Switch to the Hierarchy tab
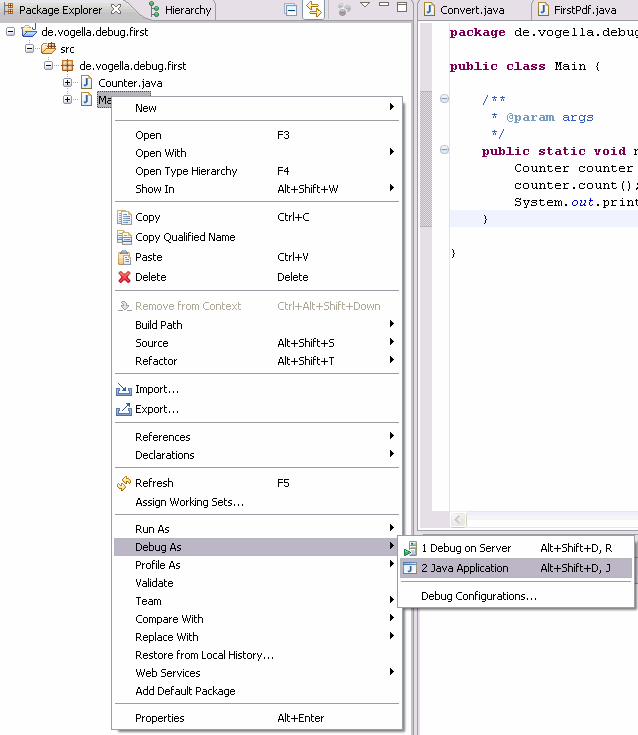 [x=180, y=10]
